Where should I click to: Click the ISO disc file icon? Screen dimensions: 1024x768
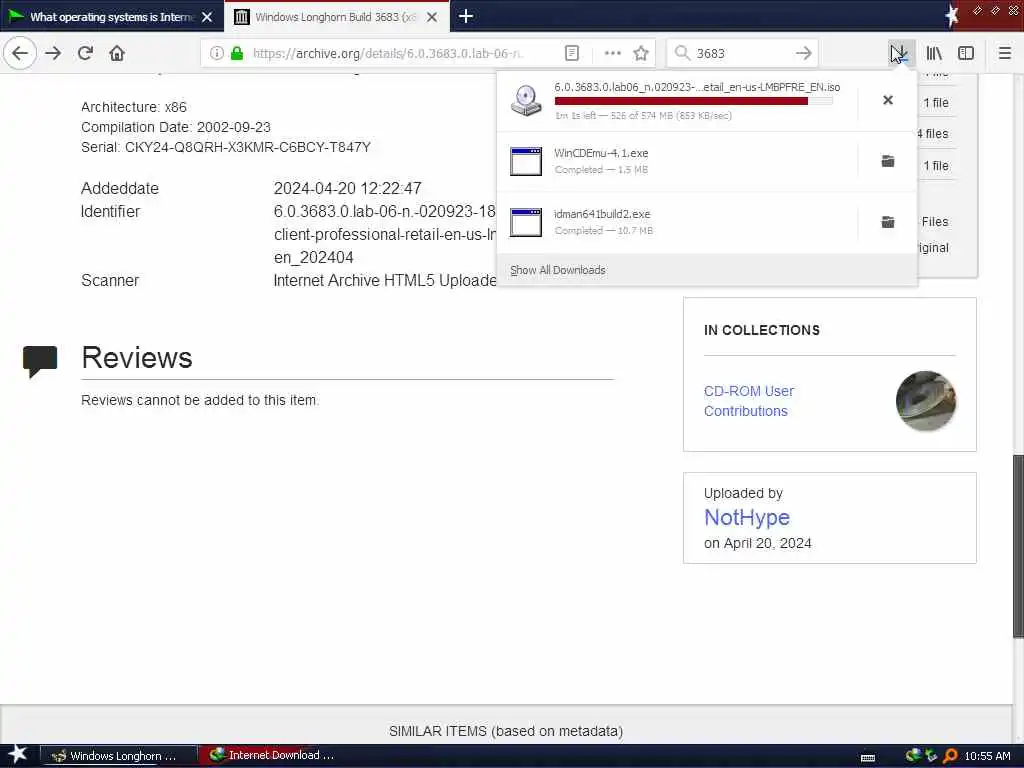tap(526, 101)
